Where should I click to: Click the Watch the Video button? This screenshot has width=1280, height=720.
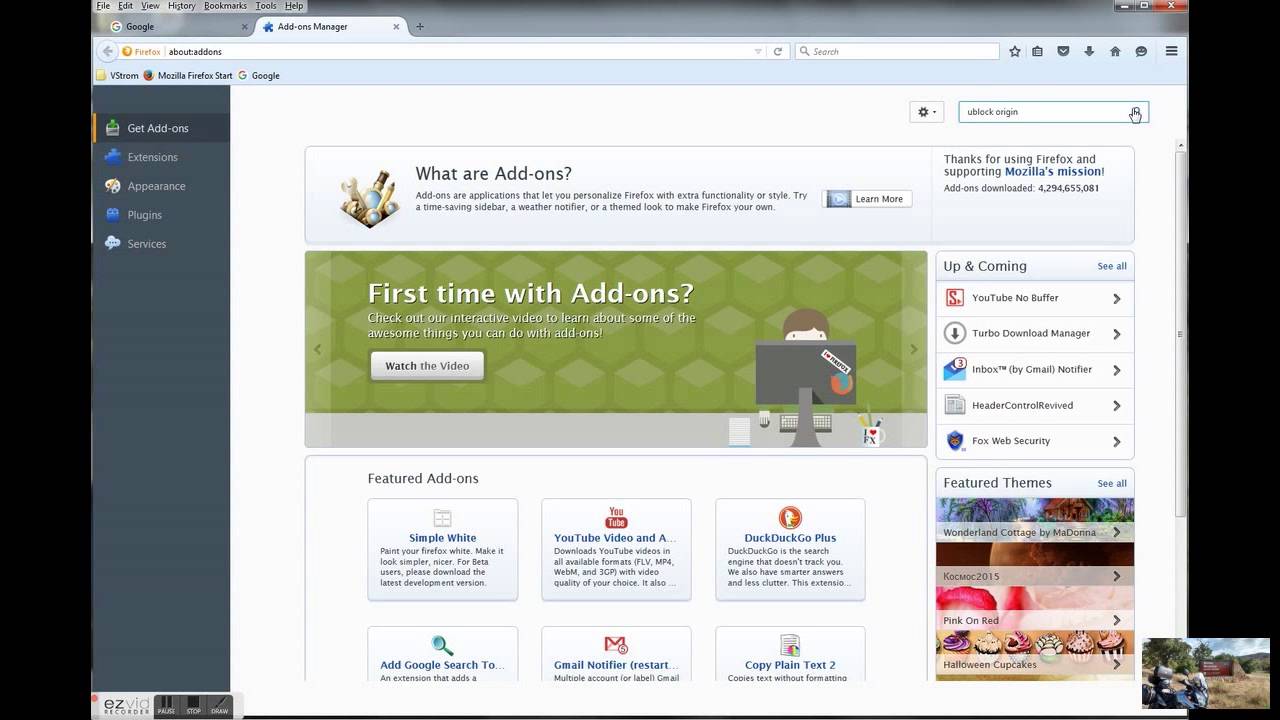point(427,366)
